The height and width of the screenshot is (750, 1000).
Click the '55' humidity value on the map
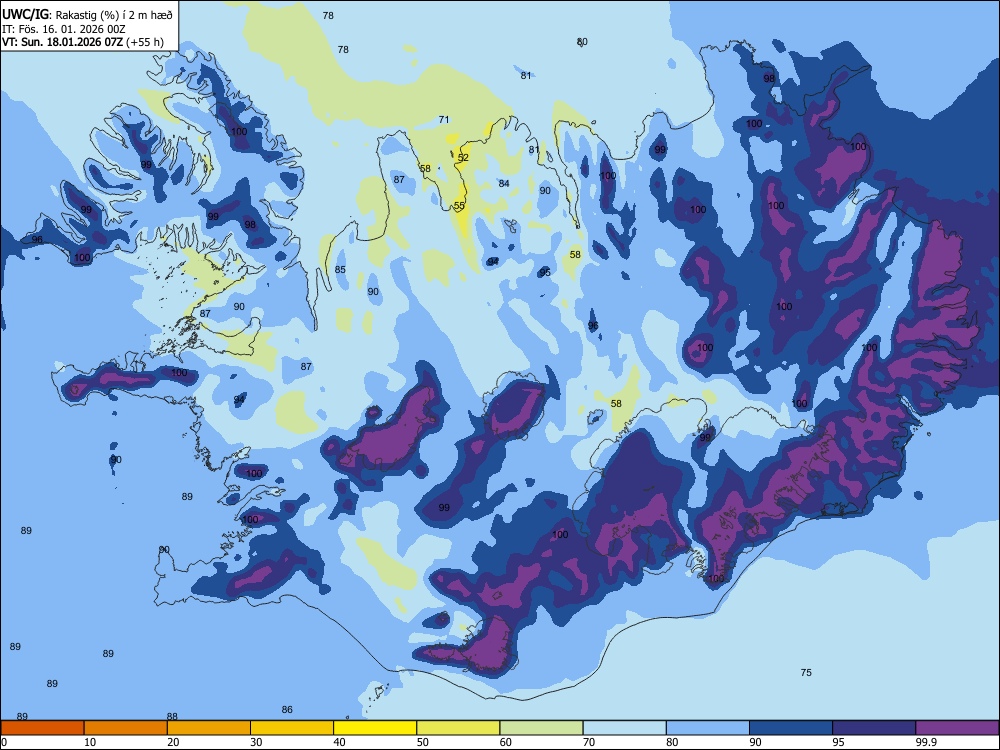(459, 205)
